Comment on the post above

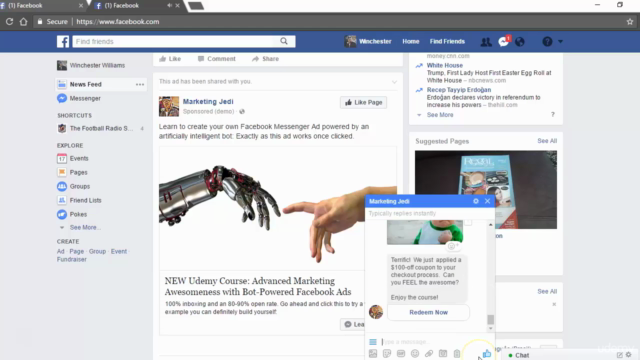click(217, 59)
